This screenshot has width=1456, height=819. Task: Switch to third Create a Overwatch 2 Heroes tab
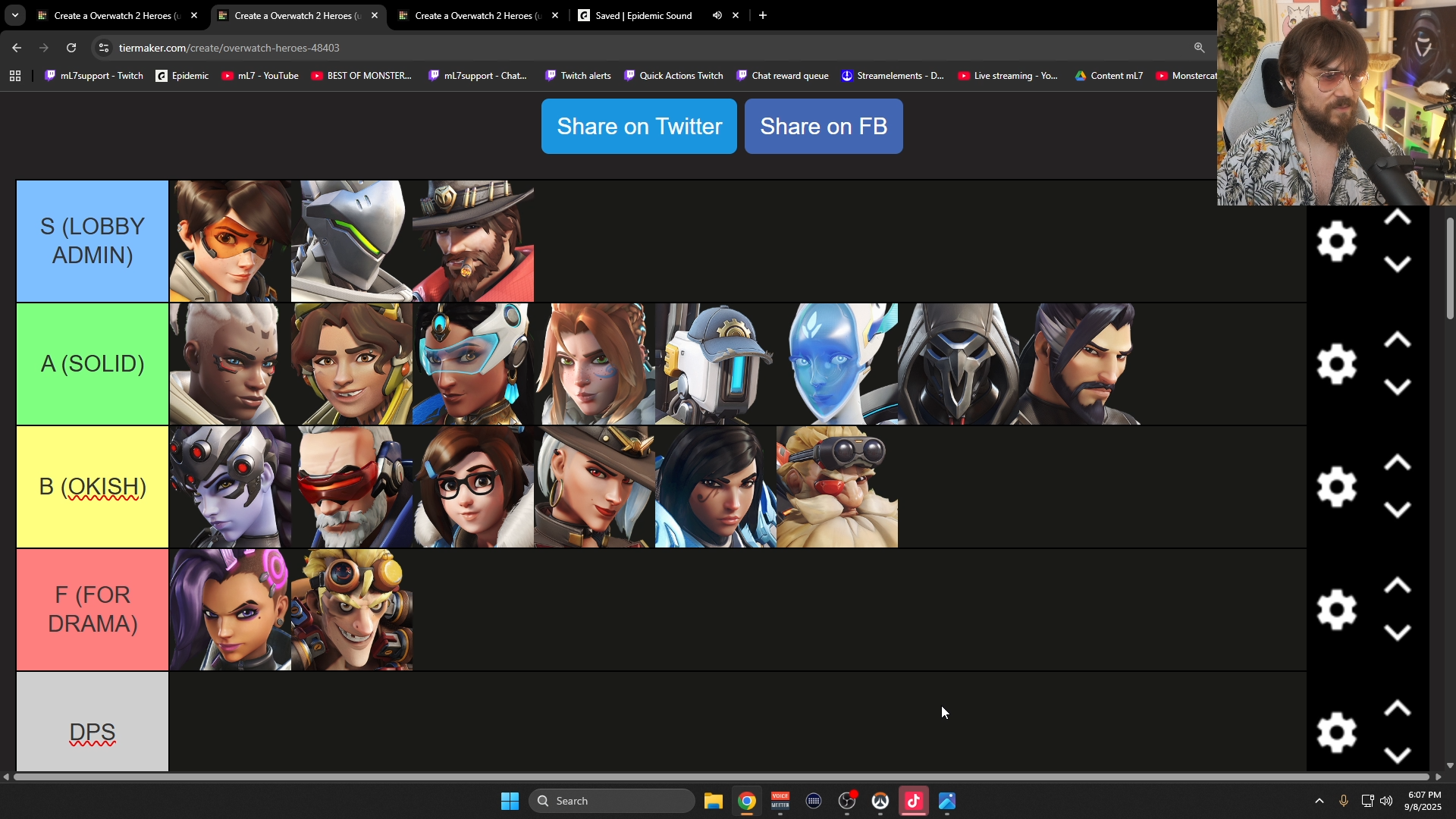pos(478,15)
